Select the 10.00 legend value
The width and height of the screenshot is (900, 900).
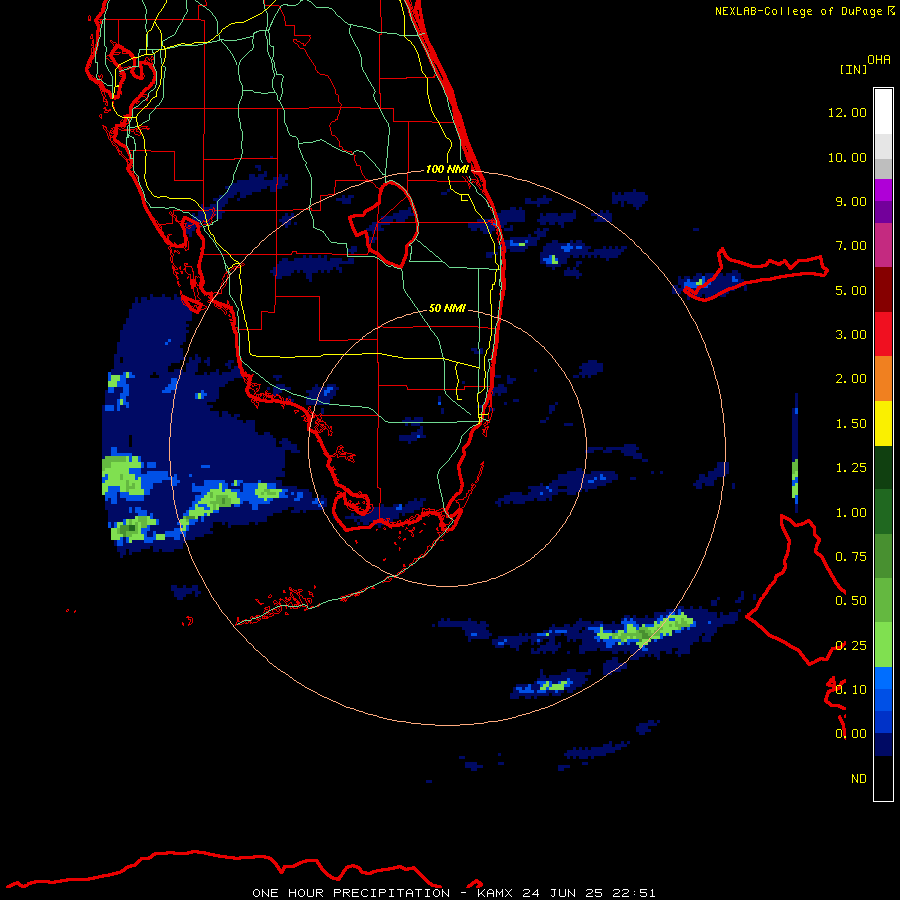847,157
